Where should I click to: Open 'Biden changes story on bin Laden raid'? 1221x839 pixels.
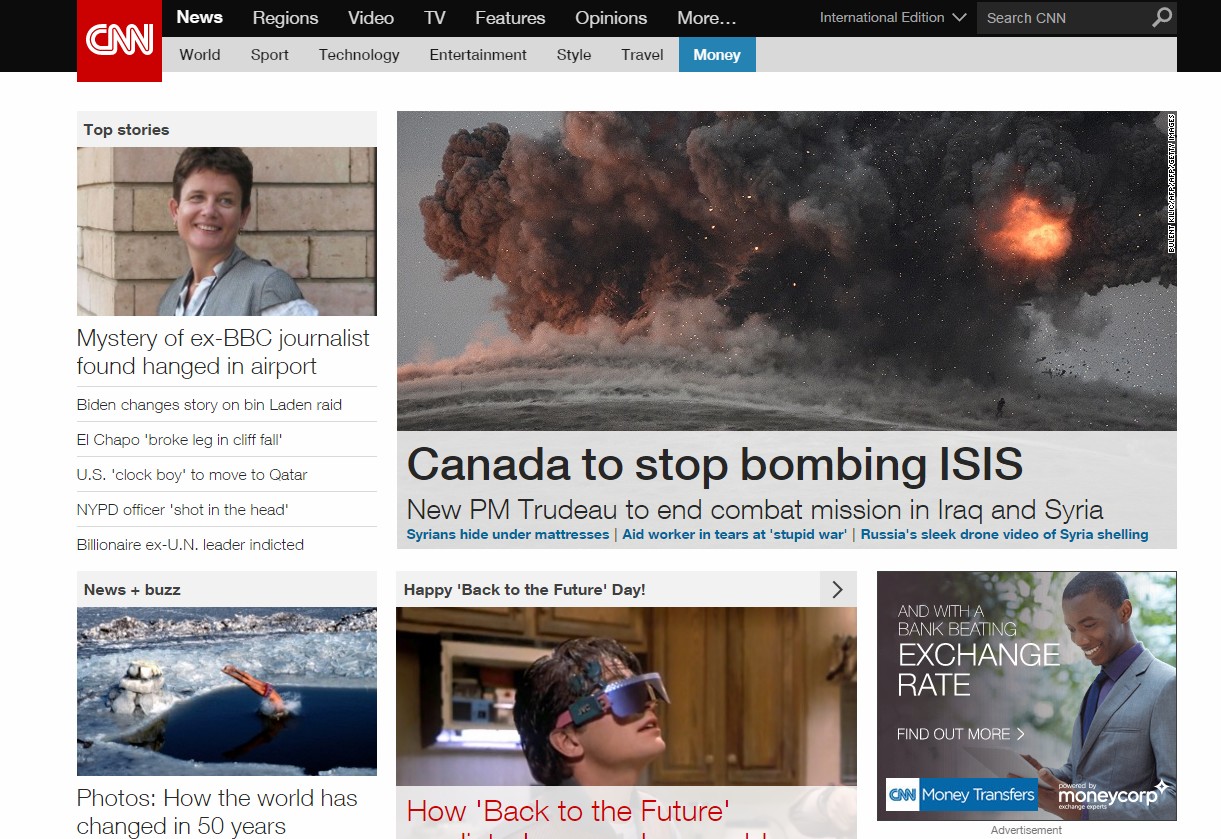coord(209,405)
